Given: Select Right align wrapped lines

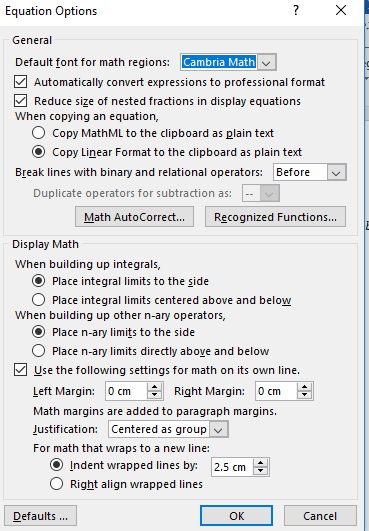Looking at the screenshot, I should 57,484.
